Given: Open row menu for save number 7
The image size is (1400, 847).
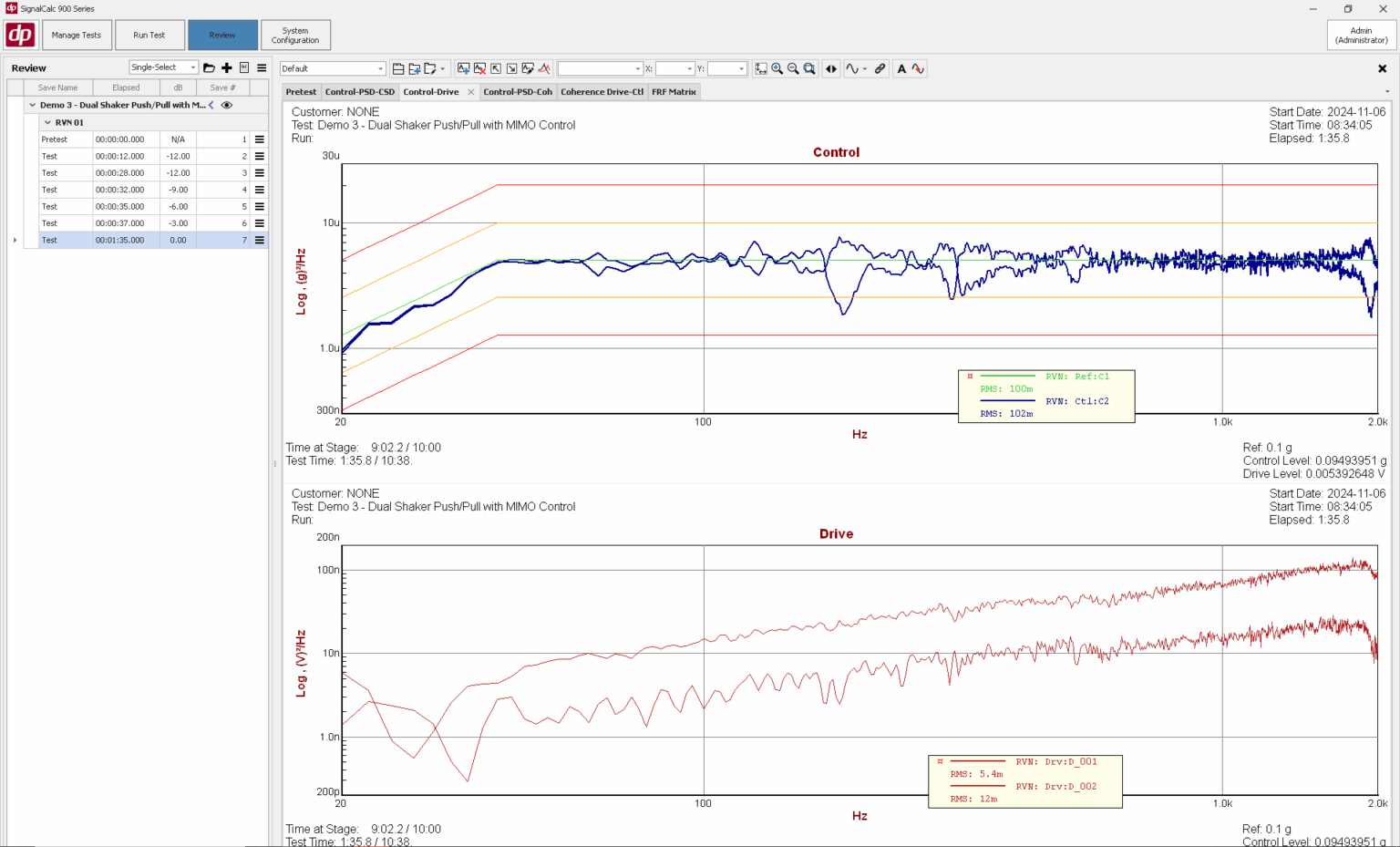Looking at the screenshot, I should (260, 241).
